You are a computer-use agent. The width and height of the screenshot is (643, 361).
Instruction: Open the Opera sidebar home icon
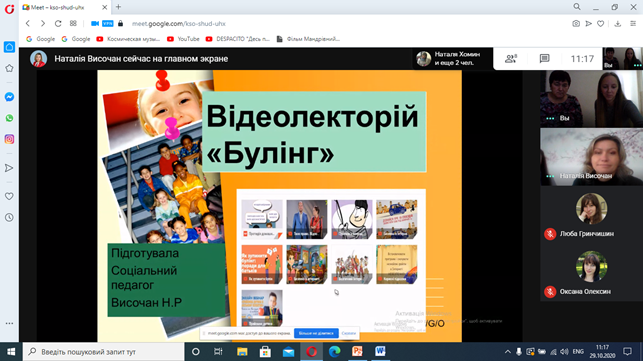pos(9,47)
